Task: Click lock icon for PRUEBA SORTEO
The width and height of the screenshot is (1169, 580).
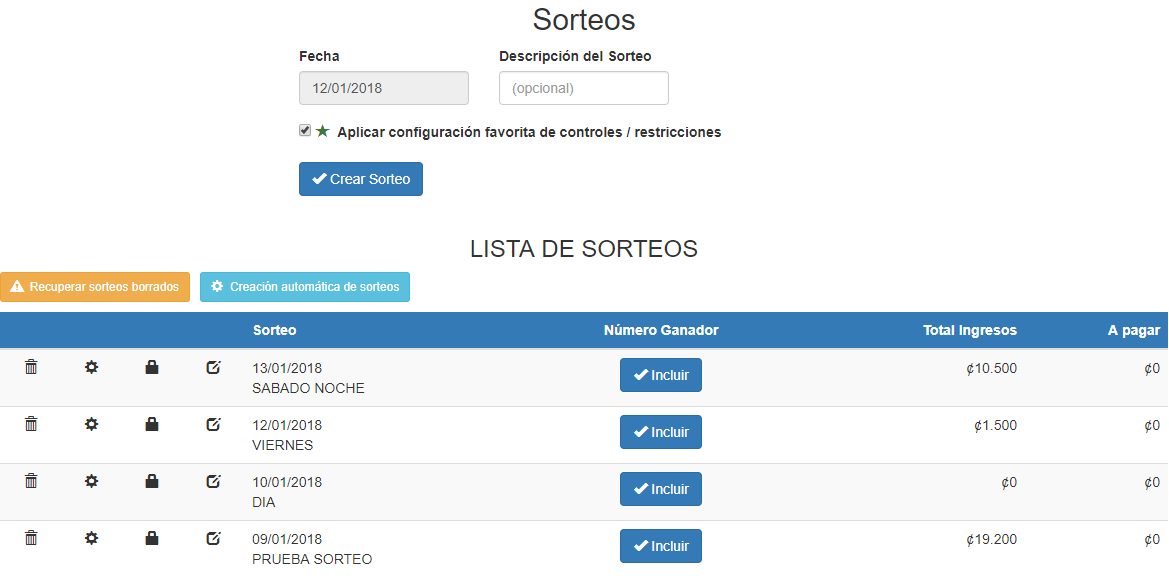Action: point(152,538)
